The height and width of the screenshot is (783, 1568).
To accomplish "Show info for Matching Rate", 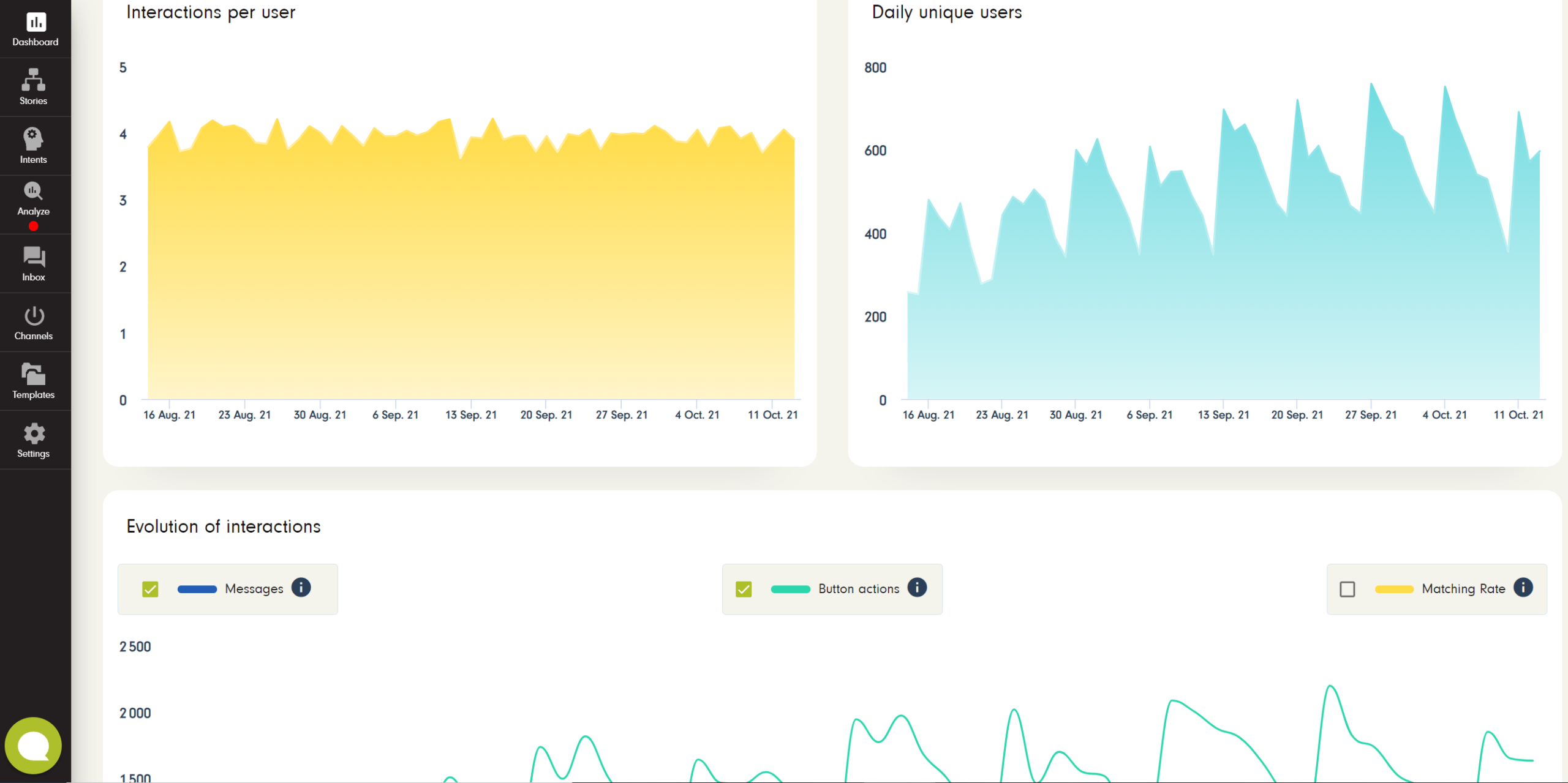I will coord(1523,588).
